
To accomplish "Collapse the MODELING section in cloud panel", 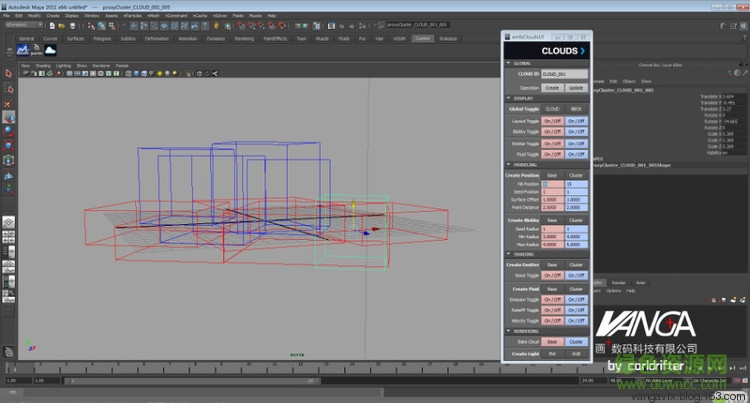I will click(x=508, y=165).
